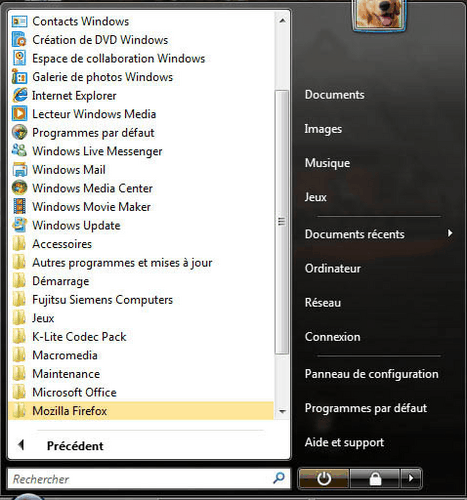Viewport: 467px width, 500px height.
Task: Open Aide et support link
Action: 344,442
